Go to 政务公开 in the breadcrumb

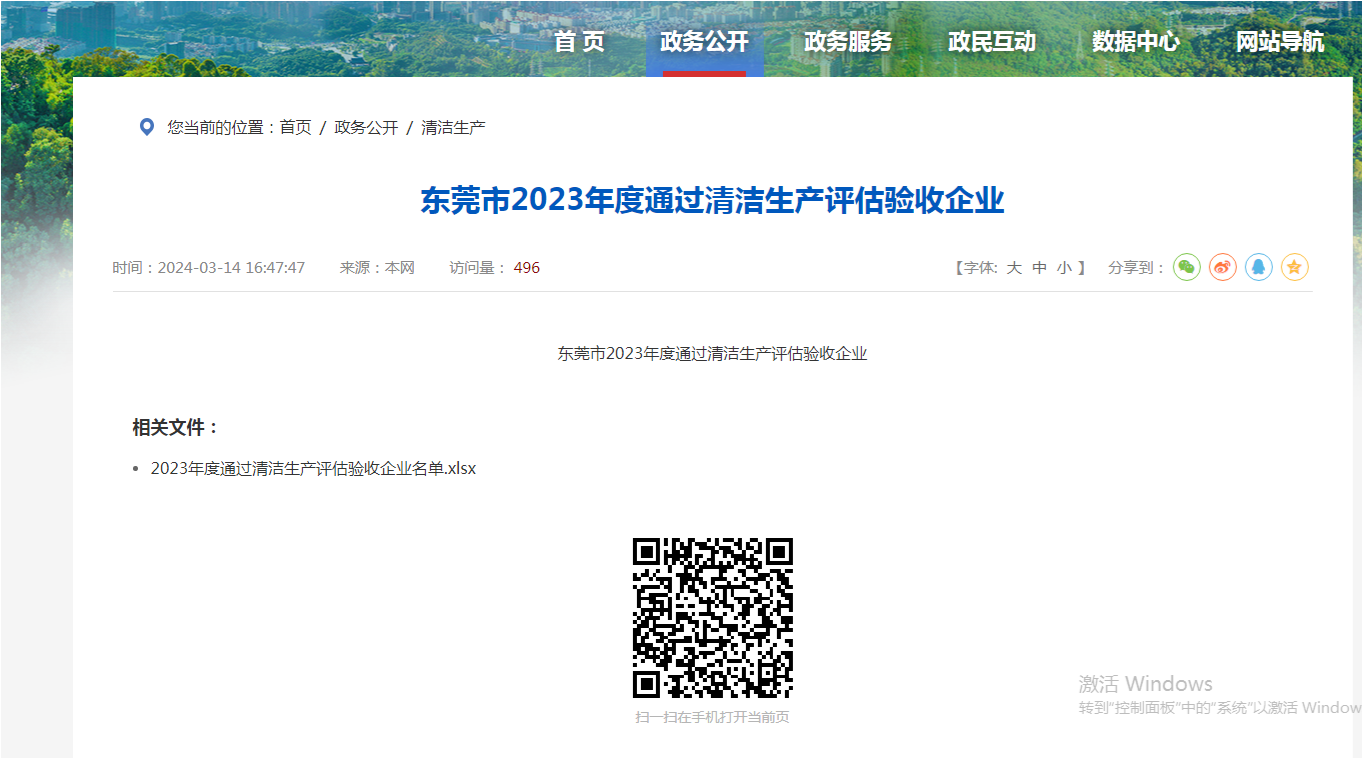366,127
